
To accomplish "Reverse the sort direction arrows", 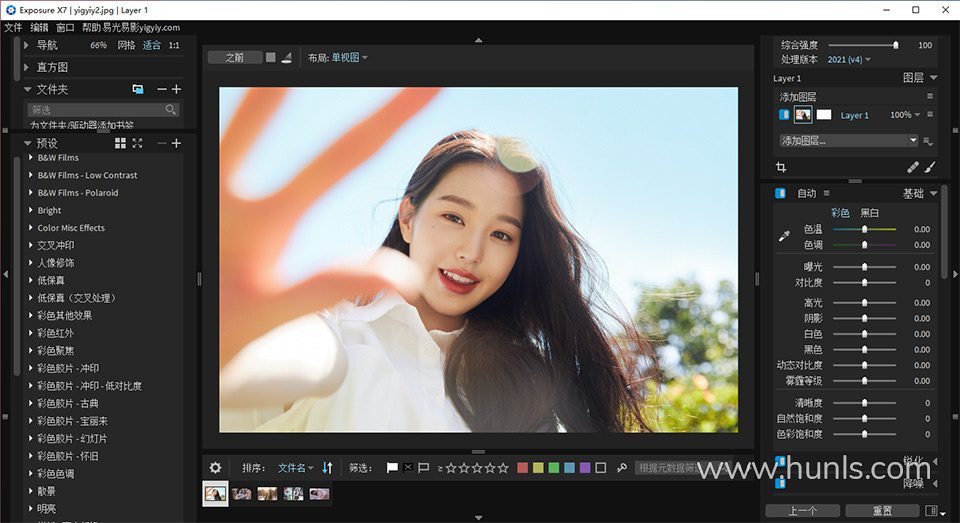I will [328, 468].
